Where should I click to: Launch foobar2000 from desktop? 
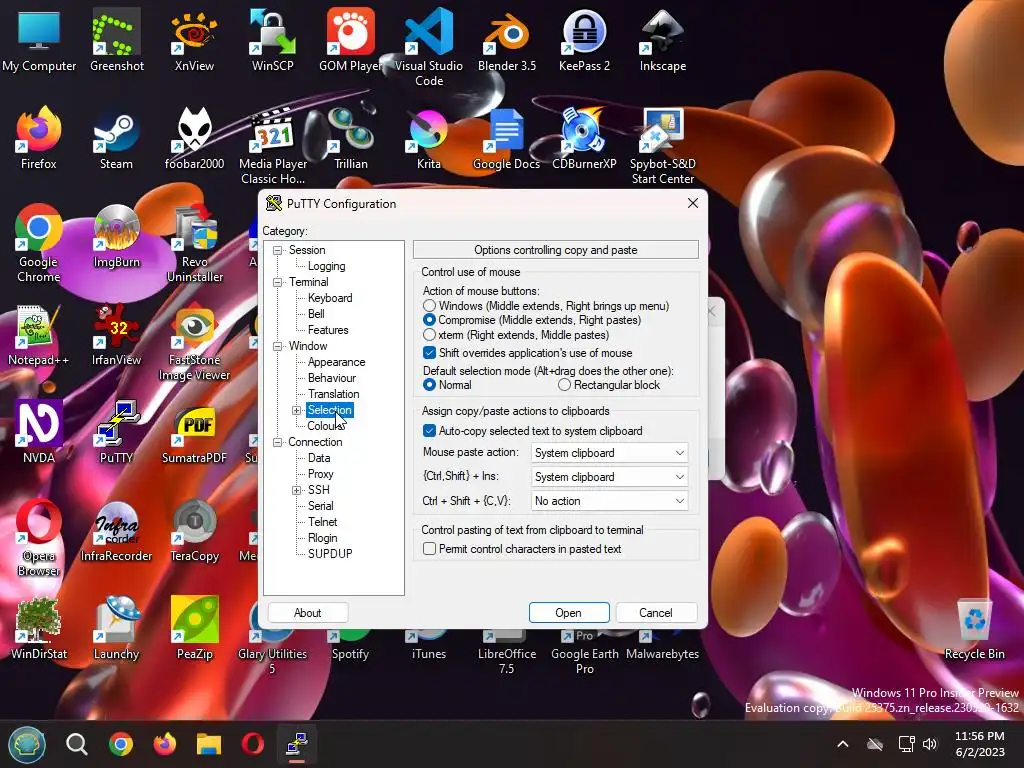coord(194,138)
